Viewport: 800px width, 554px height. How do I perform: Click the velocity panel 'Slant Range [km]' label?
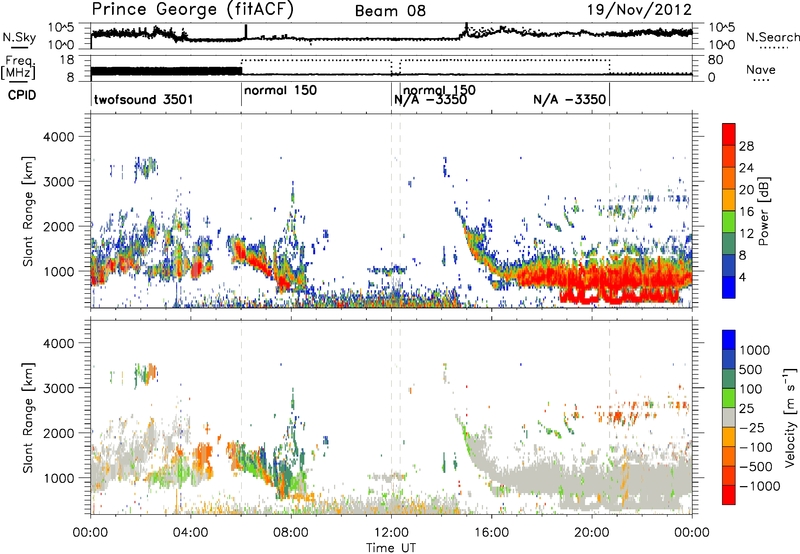point(28,418)
